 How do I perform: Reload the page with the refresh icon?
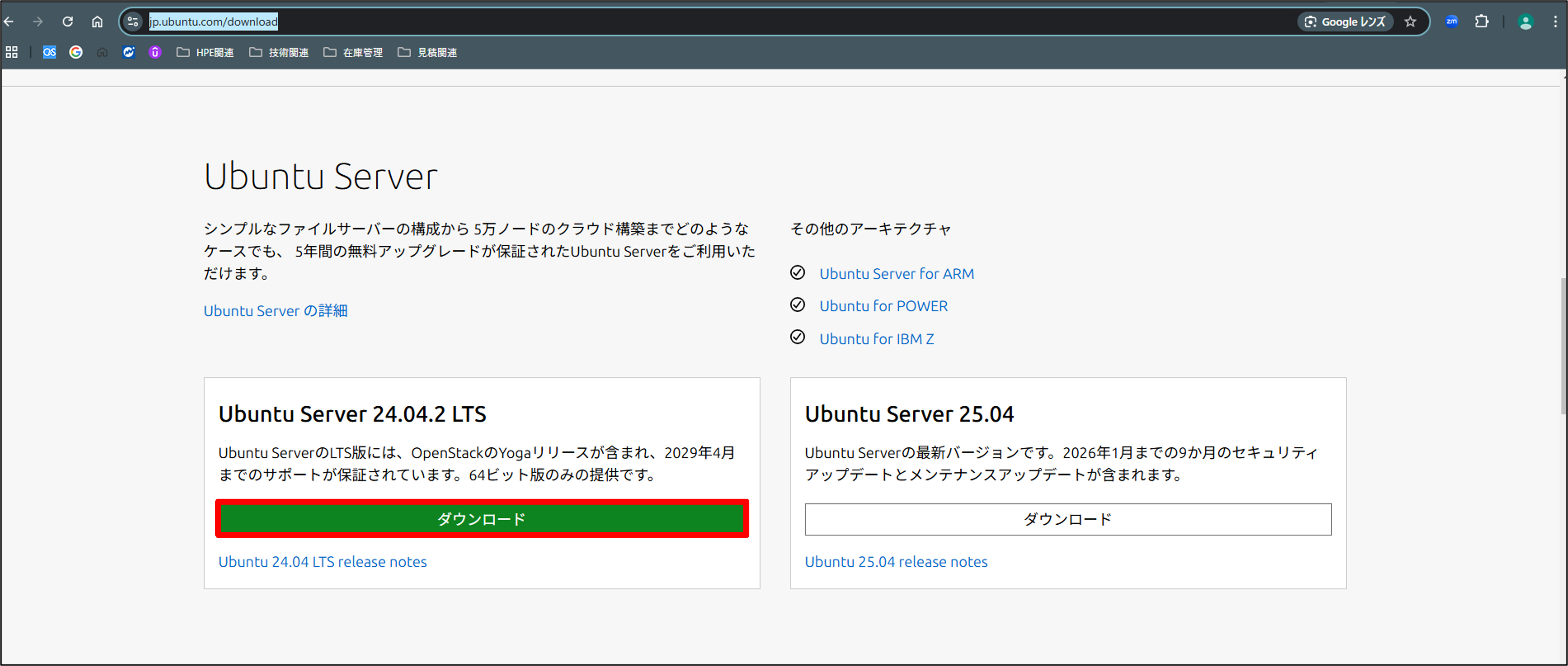[x=68, y=22]
